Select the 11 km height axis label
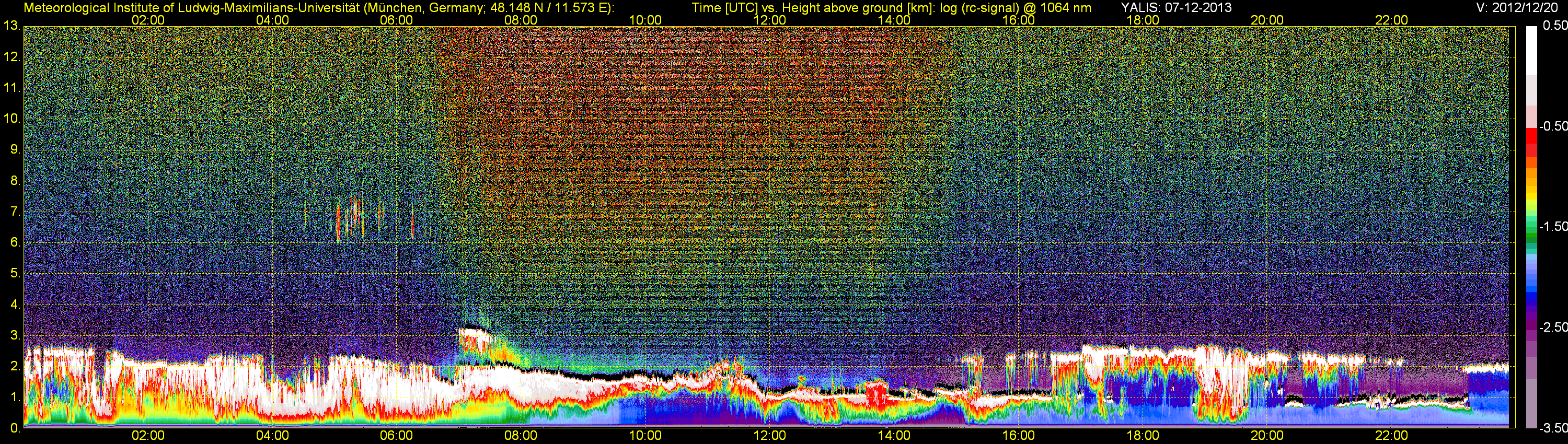The height and width of the screenshot is (444, 1568). click(x=11, y=88)
